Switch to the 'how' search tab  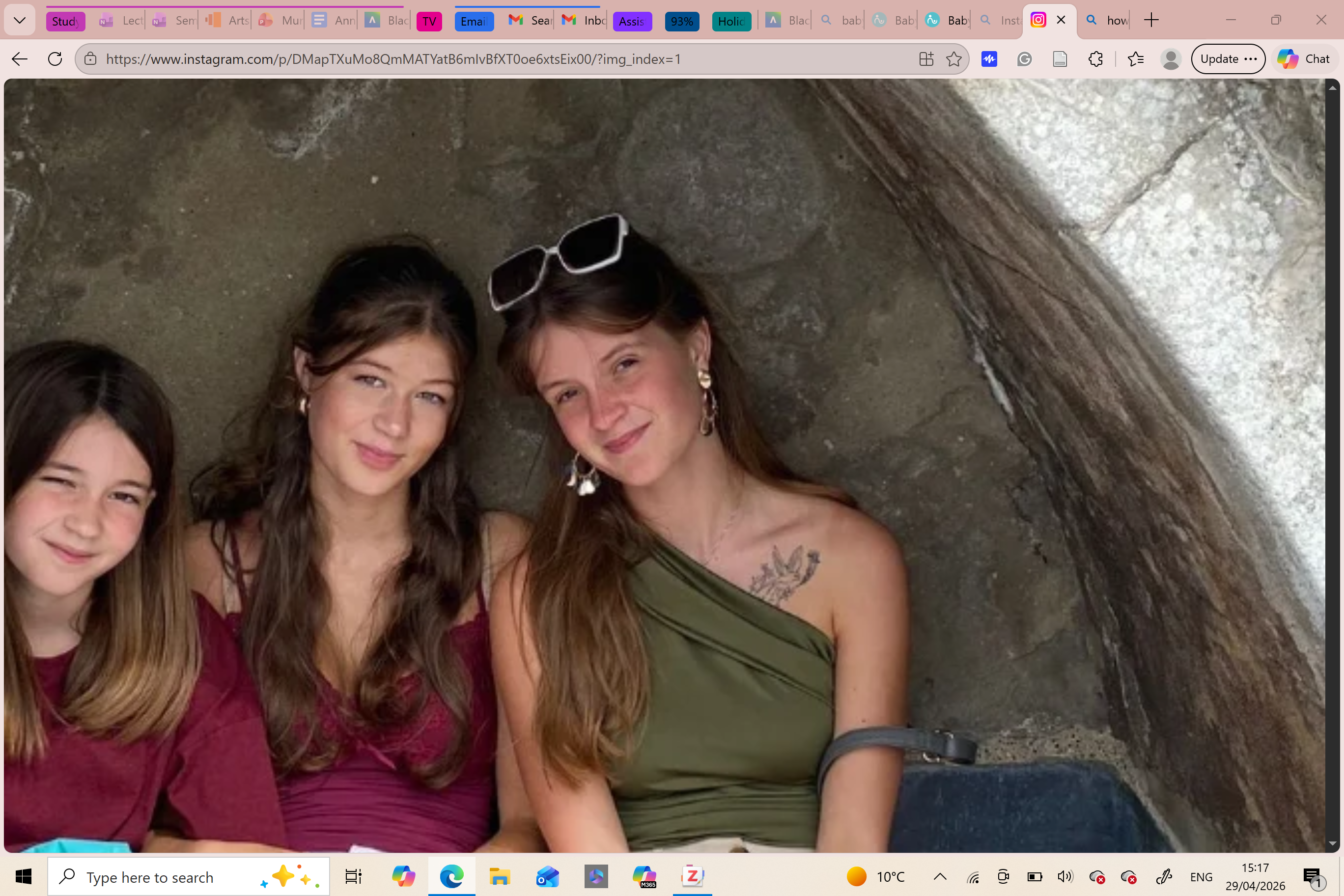[x=1107, y=21]
